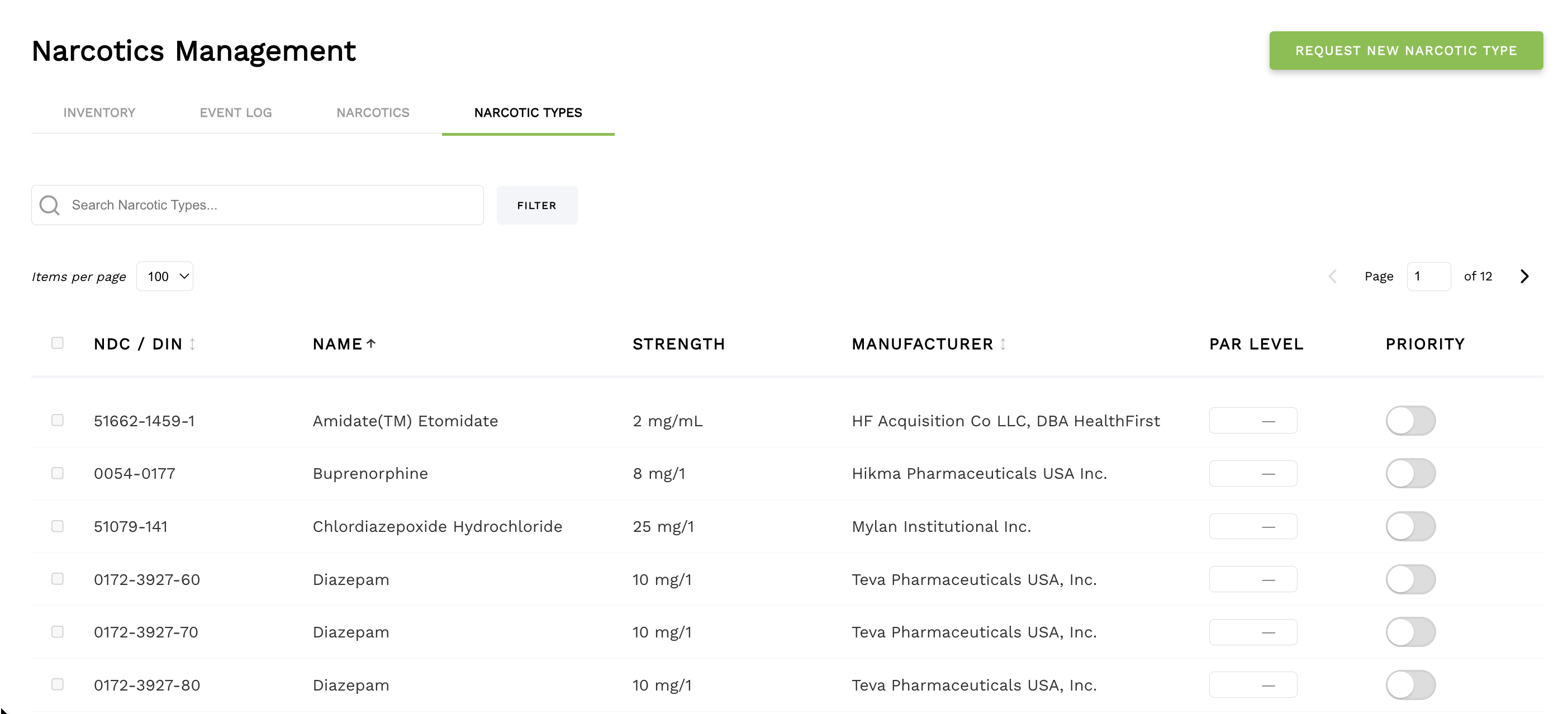Enable priority for Diazepam 0172-3927-60
Viewport: 1568px width, 714px height.
coord(1410,579)
